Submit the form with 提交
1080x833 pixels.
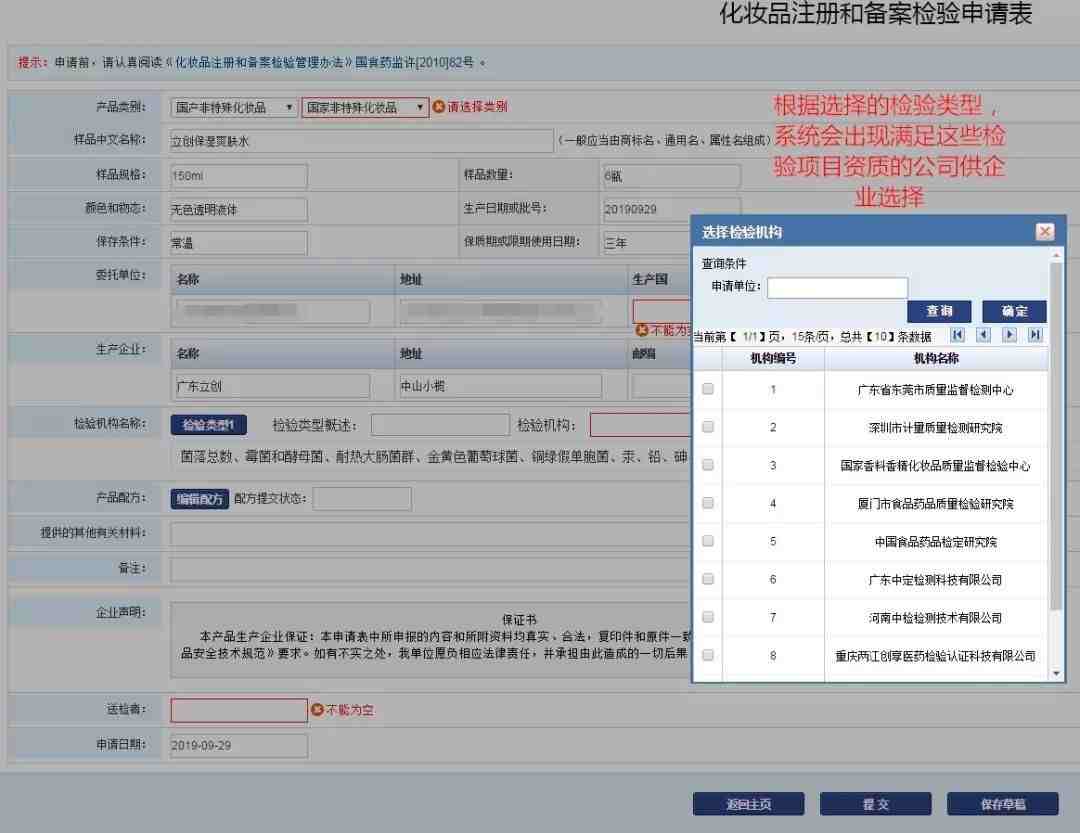click(875, 804)
